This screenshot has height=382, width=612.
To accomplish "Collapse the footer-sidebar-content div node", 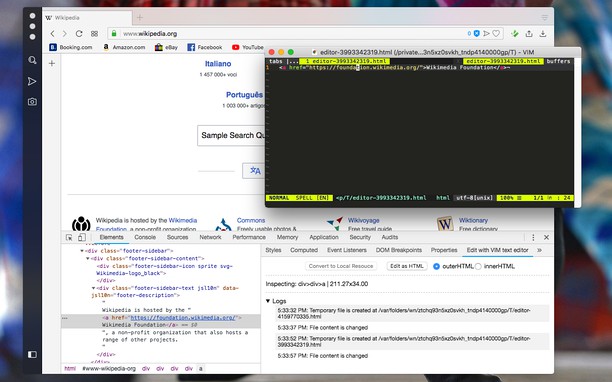I will [88, 258].
